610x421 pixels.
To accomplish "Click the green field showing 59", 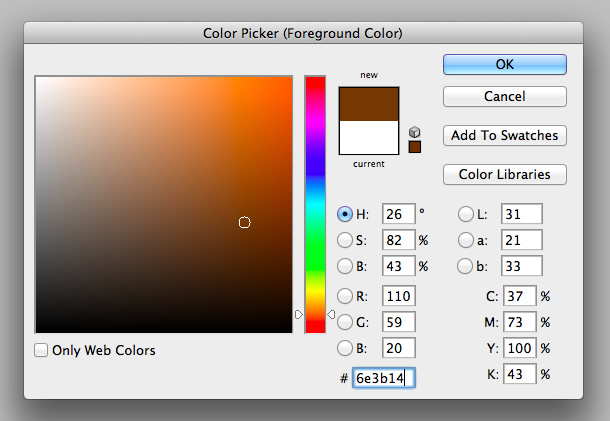I will coord(399,322).
